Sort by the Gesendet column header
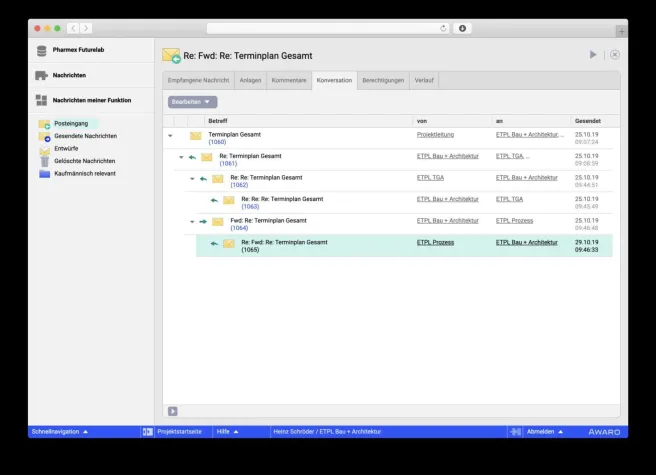This screenshot has width=656, height=475. coord(588,121)
